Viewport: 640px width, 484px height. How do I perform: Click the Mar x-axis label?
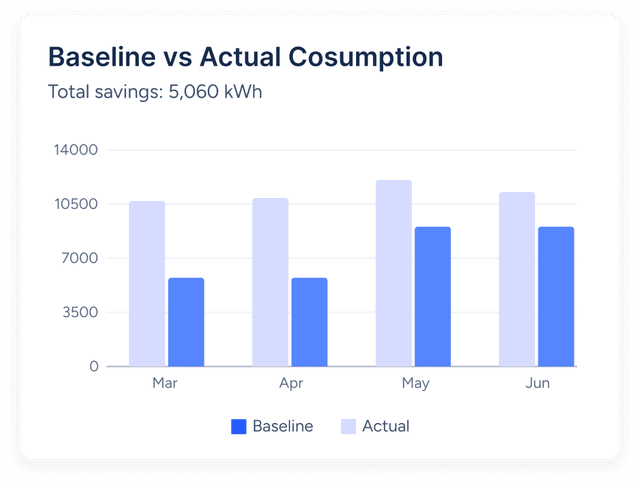[165, 383]
